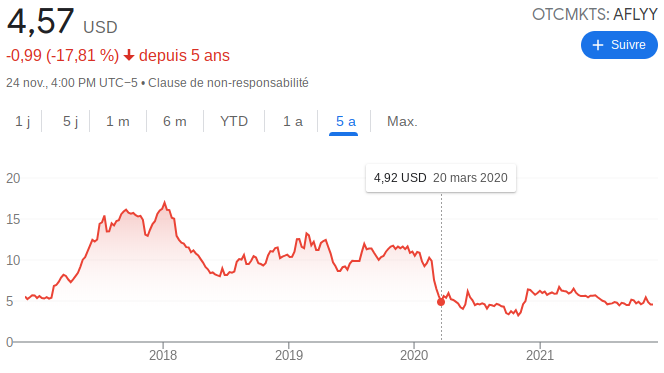Click the 2019 label on the x-axis

(289, 355)
